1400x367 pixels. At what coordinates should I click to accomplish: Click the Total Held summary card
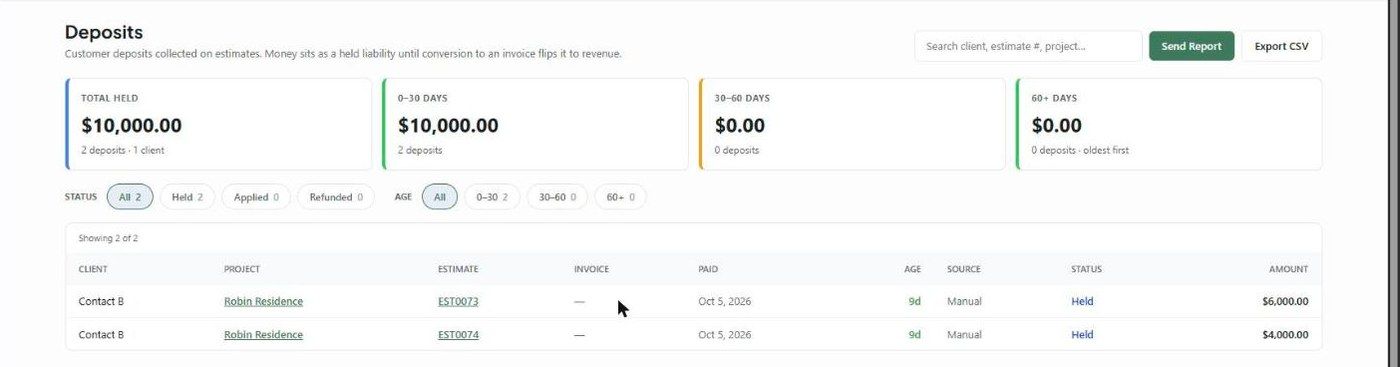218,124
